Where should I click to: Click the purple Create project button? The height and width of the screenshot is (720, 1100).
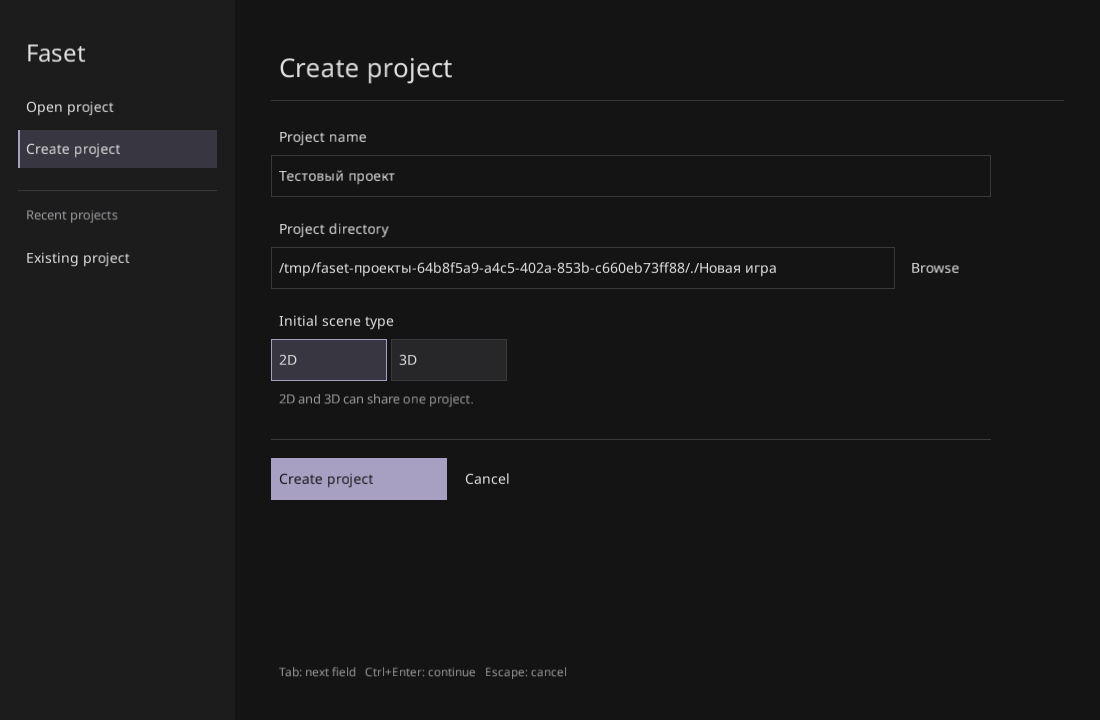click(358, 479)
